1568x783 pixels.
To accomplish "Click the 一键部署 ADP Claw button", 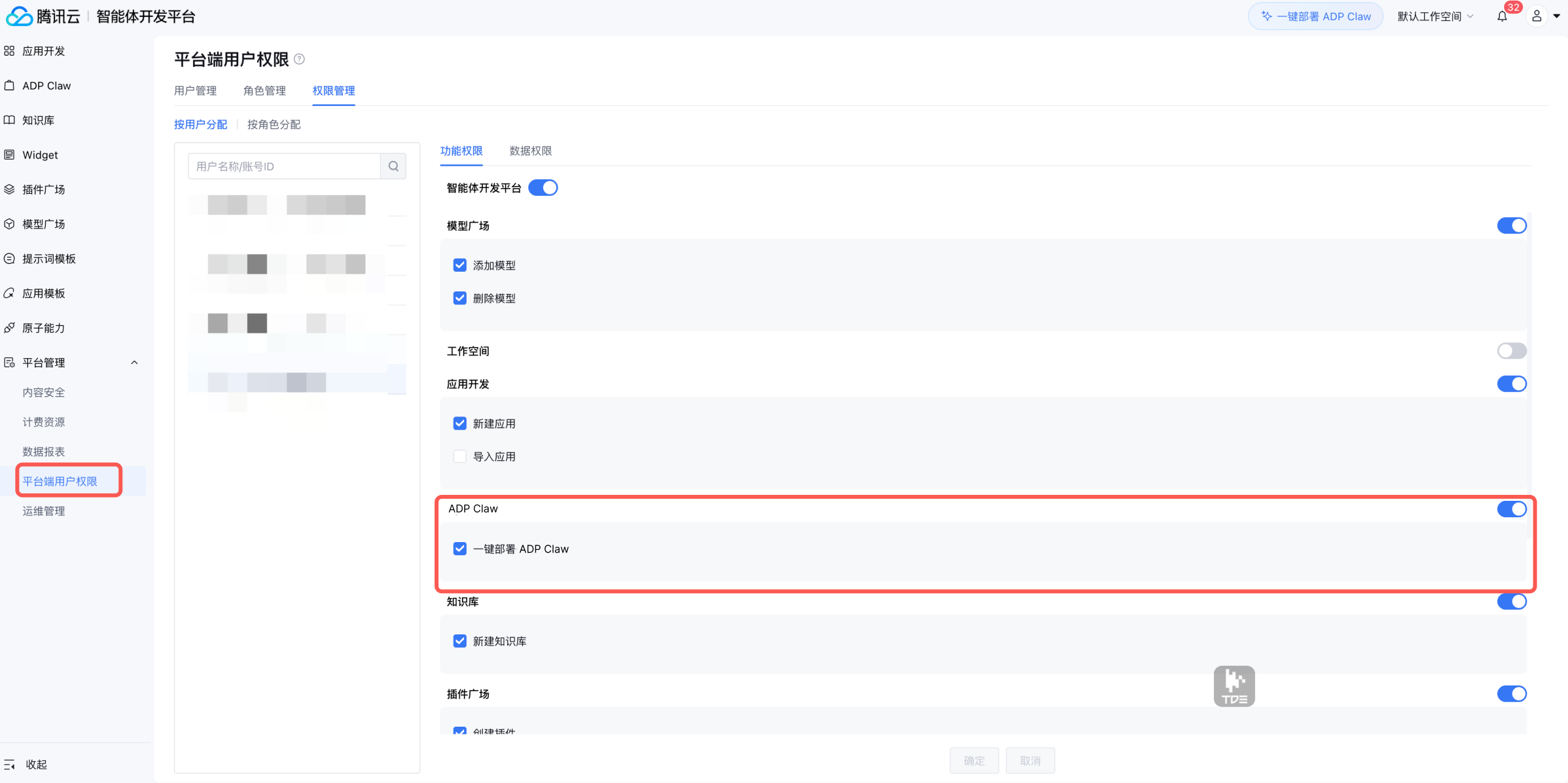I will [x=1315, y=16].
